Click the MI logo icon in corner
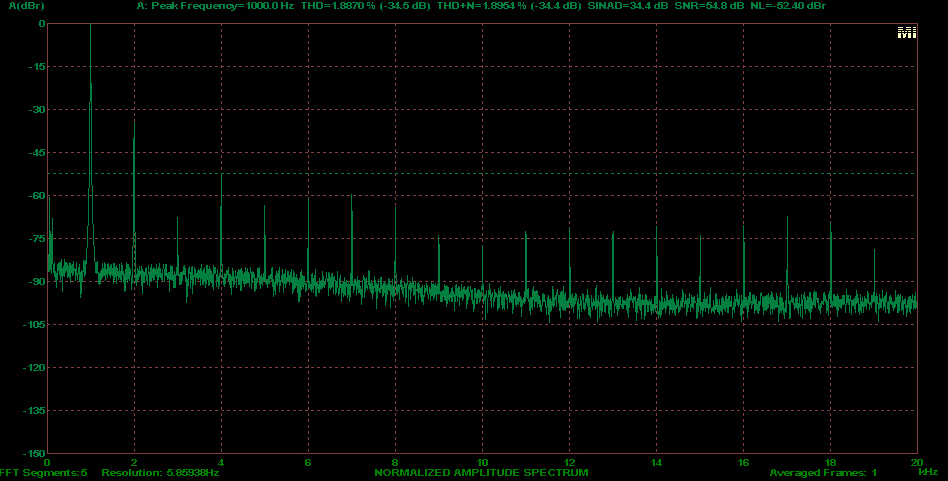The width and height of the screenshot is (948, 481). [906, 33]
